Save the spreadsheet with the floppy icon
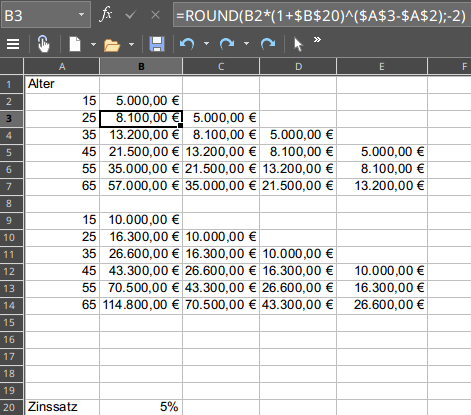471x415 pixels. click(157, 44)
